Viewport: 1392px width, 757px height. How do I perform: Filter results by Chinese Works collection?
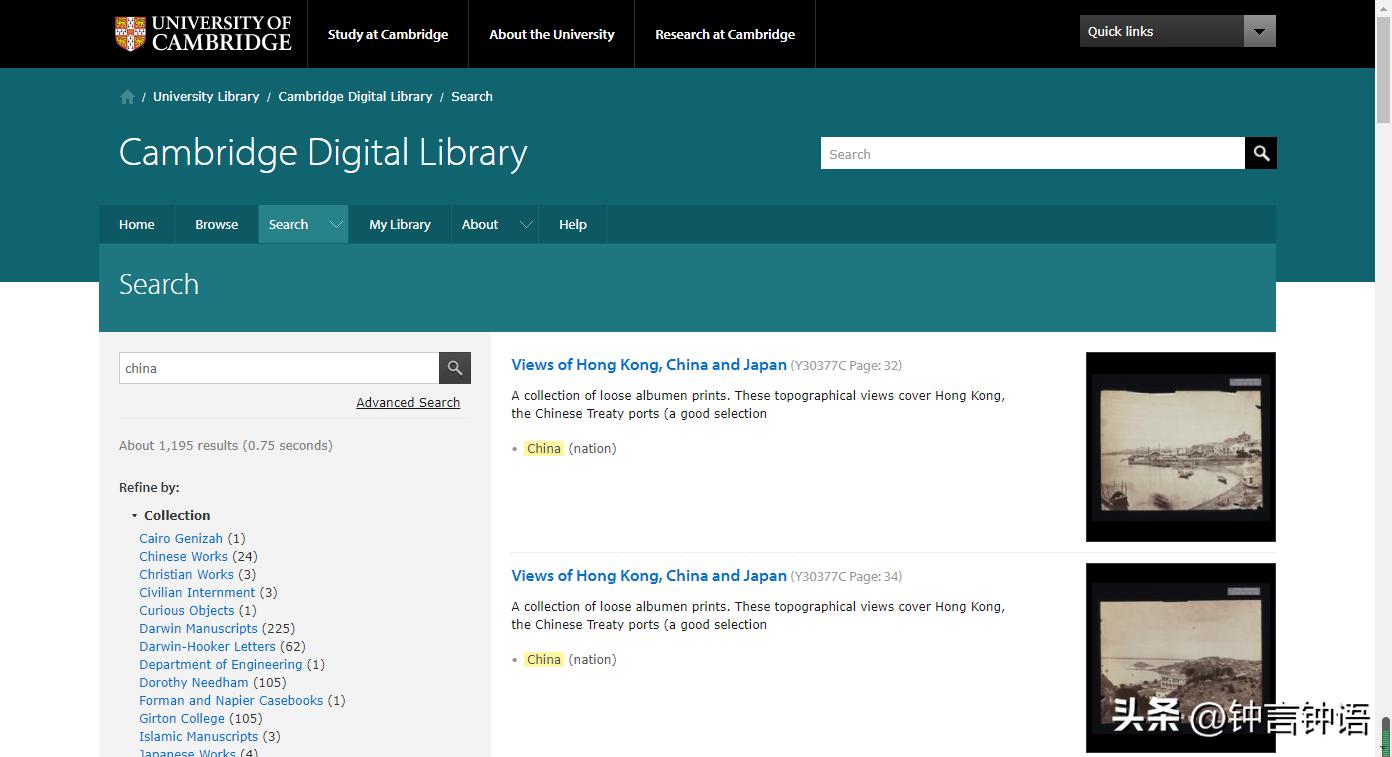pyautogui.click(x=183, y=557)
